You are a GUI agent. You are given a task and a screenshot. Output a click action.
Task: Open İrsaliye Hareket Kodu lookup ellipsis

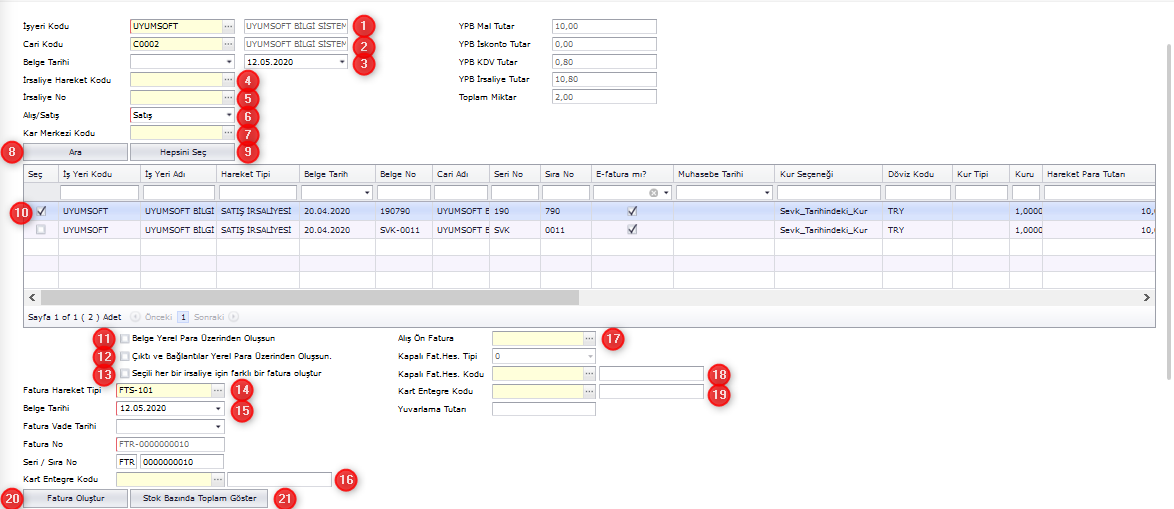click(x=228, y=80)
